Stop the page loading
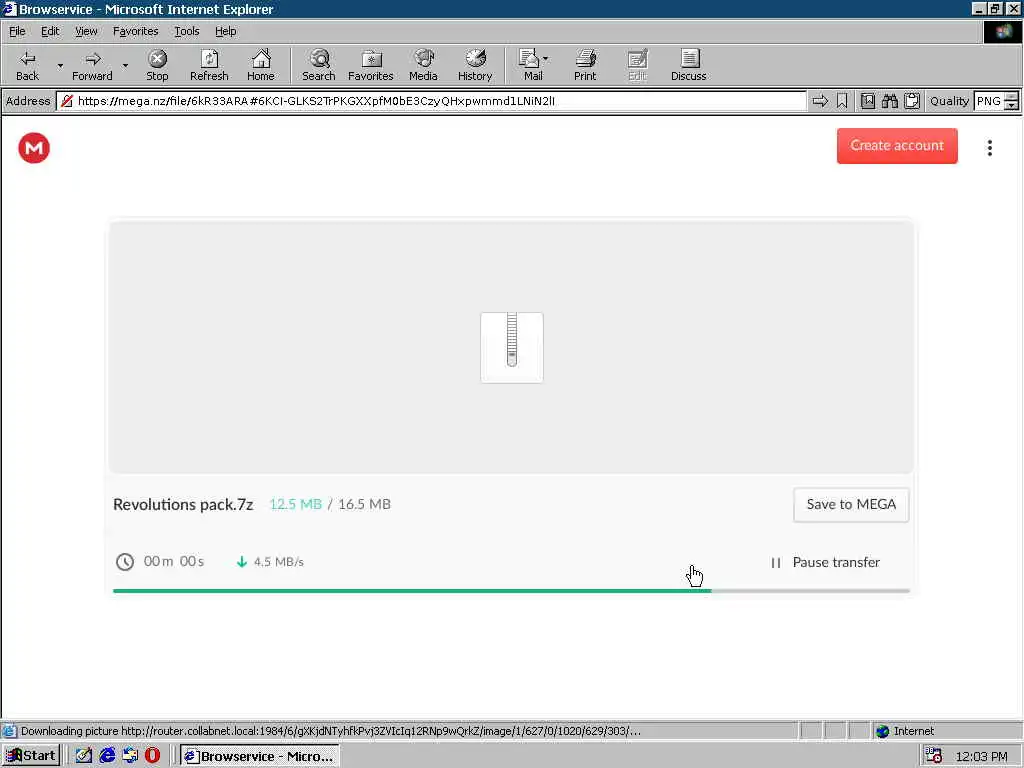 point(157,65)
